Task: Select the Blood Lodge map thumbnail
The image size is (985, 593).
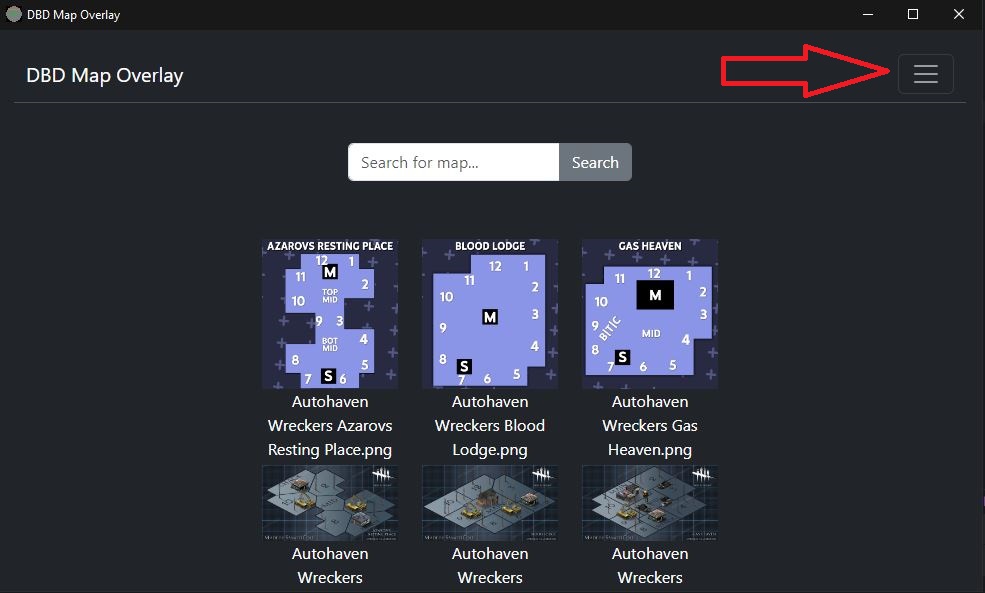Action: (x=490, y=313)
